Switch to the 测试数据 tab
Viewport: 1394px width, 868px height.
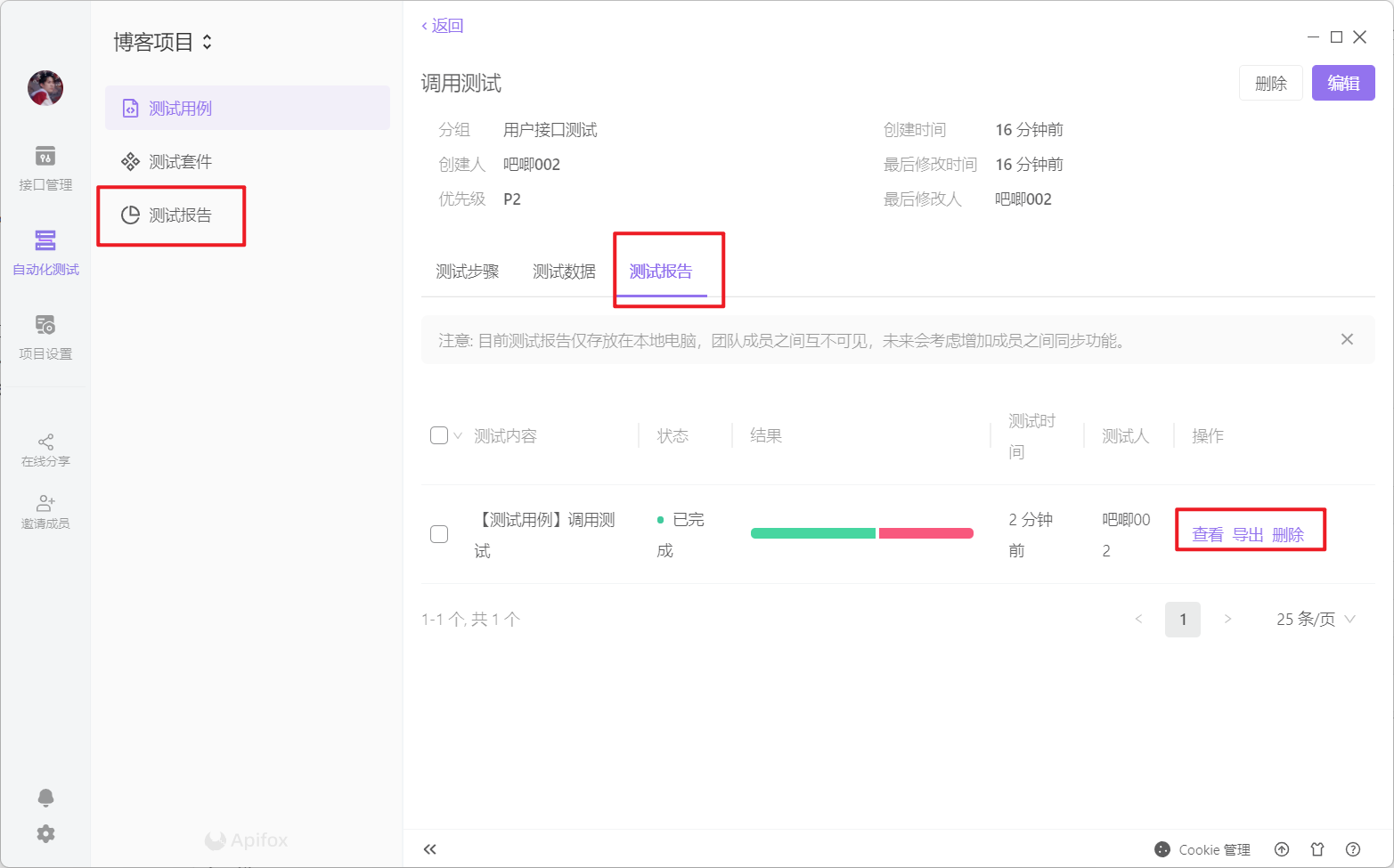tap(564, 272)
